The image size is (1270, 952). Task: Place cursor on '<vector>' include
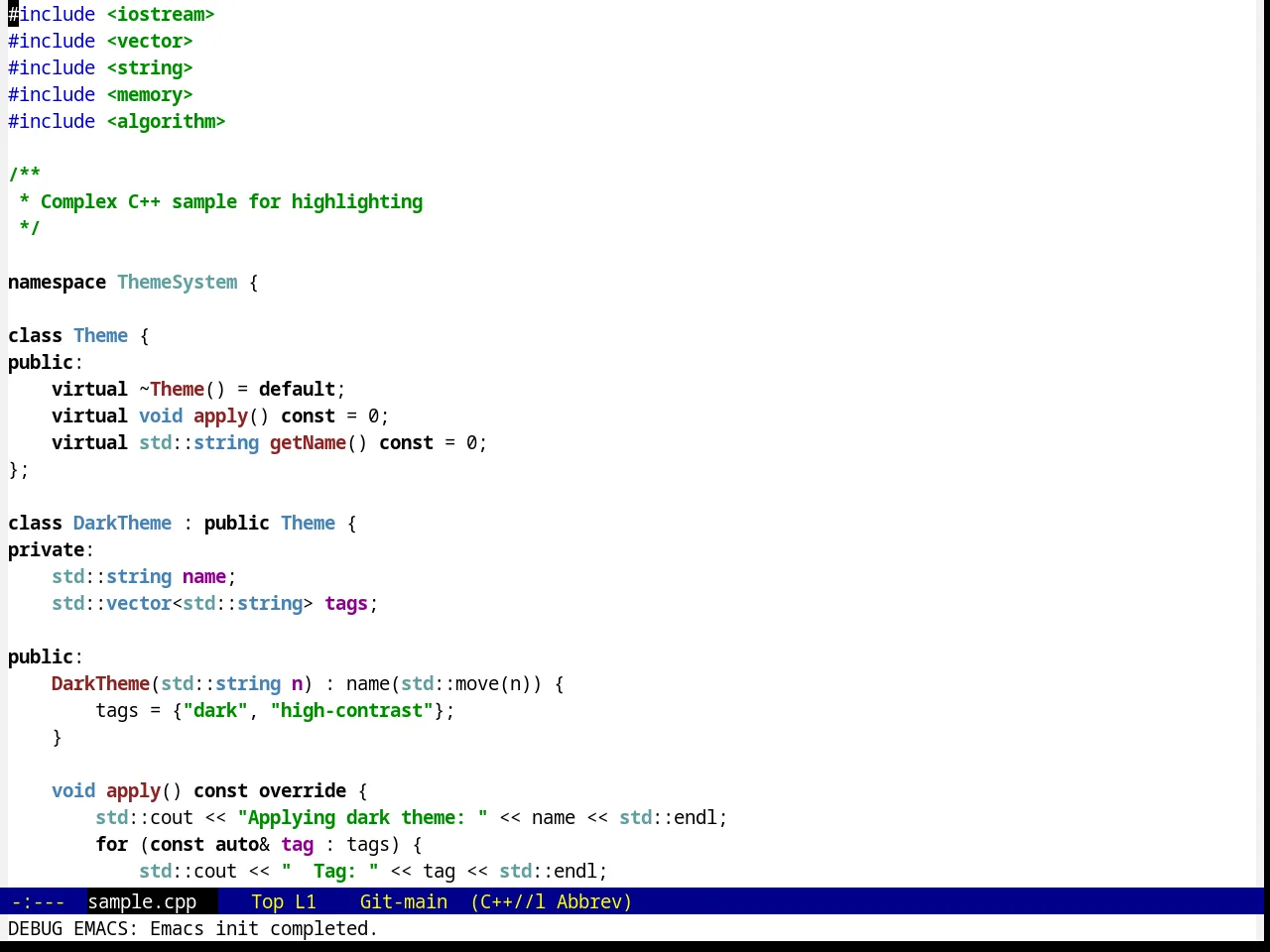[x=150, y=41]
